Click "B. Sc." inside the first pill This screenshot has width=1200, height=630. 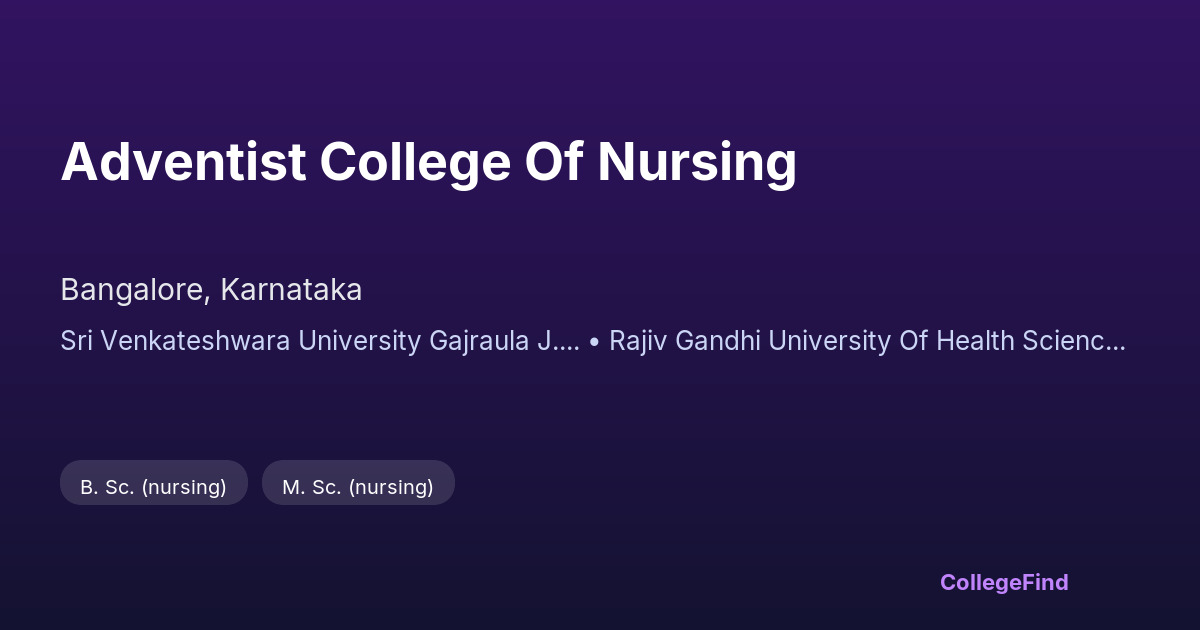107,487
